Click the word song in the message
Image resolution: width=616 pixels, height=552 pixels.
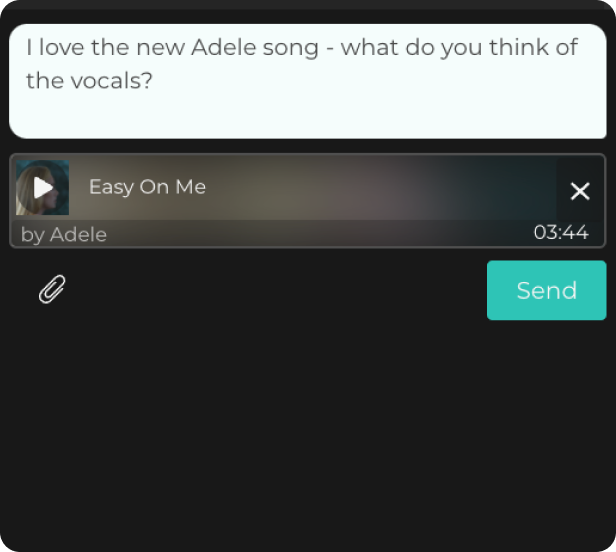tap(290, 49)
